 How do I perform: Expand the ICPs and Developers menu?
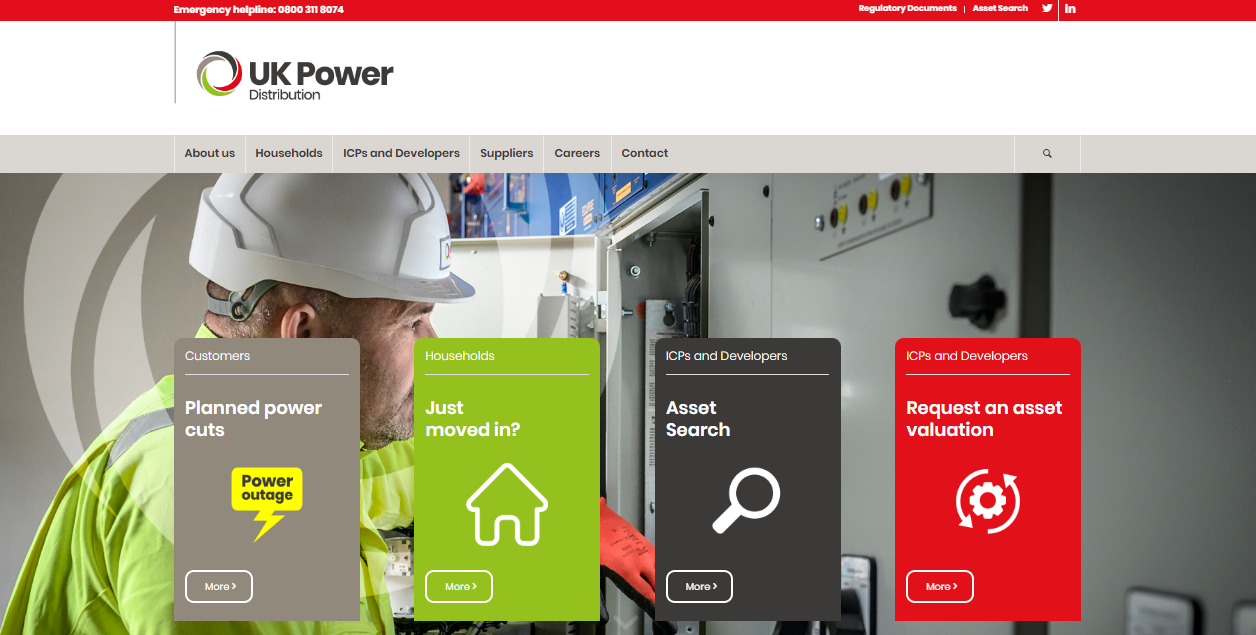point(400,153)
